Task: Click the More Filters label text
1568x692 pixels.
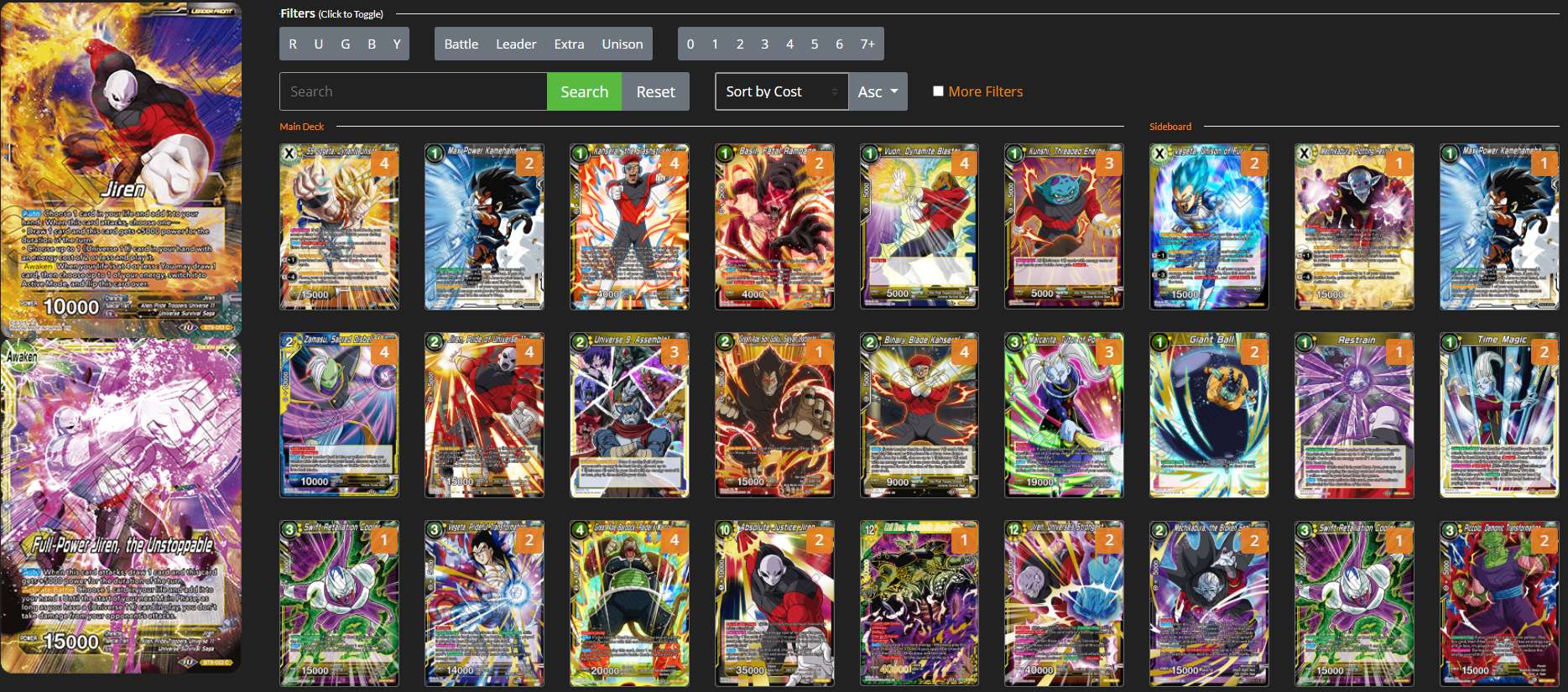Action: pyautogui.click(x=986, y=91)
